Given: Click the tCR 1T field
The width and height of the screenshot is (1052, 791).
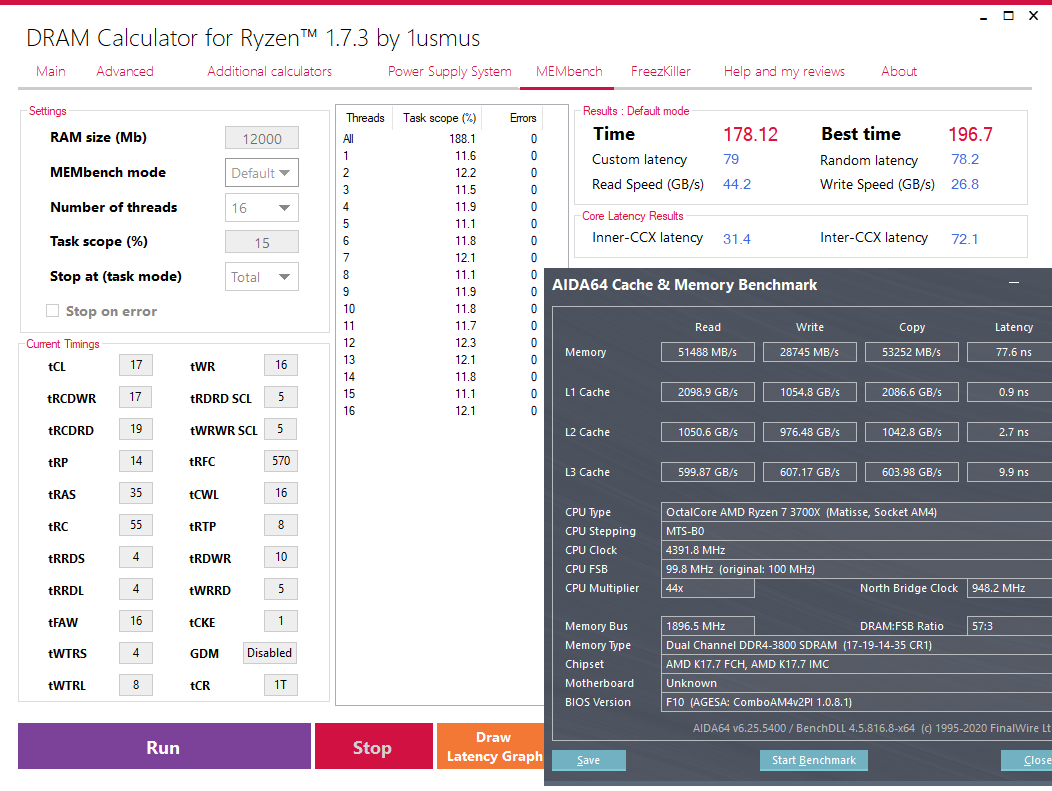Looking at the screenshot, I should [281, 685].
